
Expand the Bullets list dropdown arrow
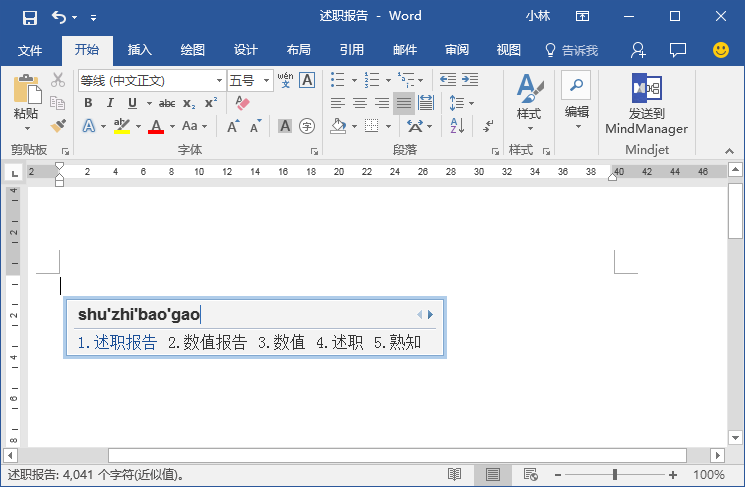click(354, 80)
